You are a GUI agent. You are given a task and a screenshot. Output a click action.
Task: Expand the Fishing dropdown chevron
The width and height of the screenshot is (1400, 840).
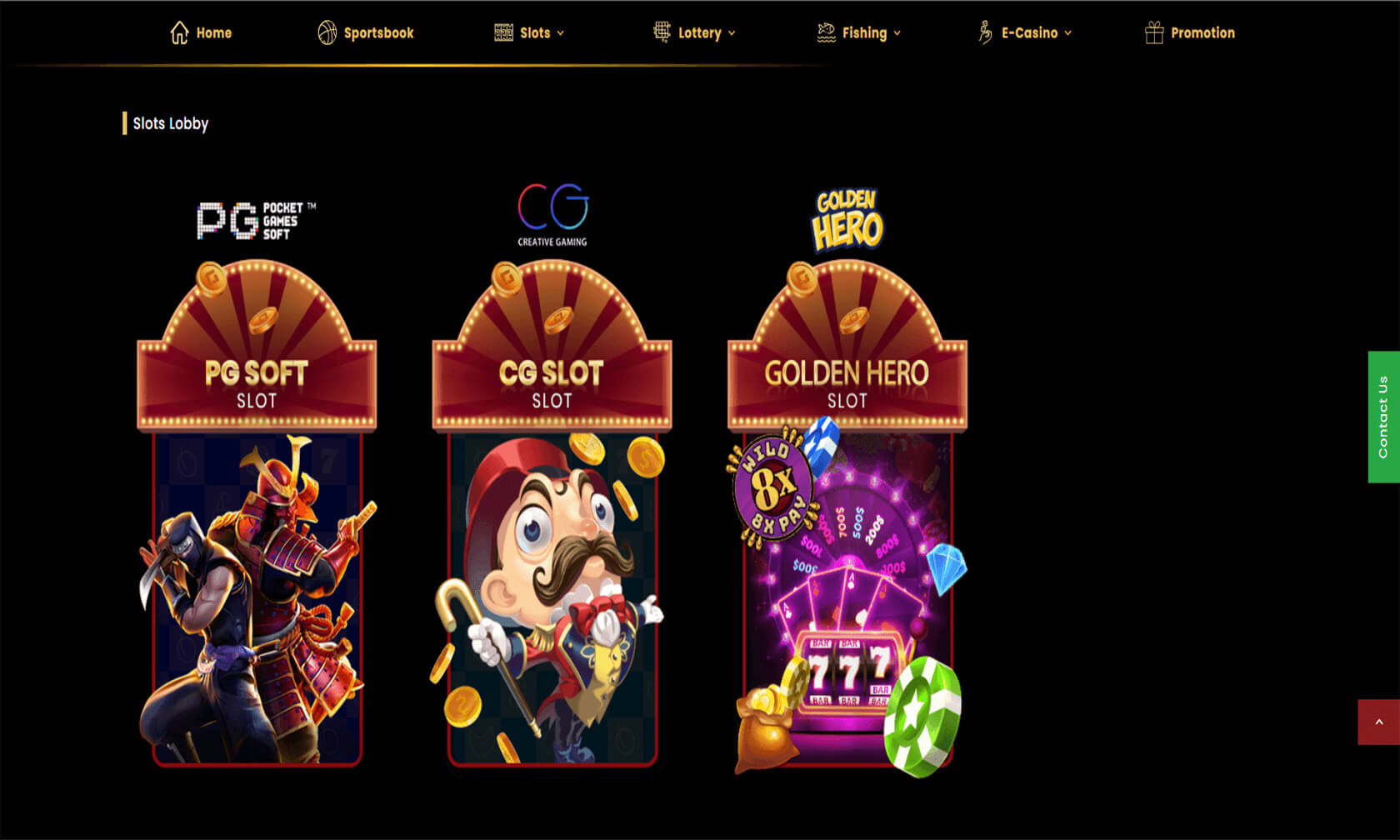click(897, 33)
